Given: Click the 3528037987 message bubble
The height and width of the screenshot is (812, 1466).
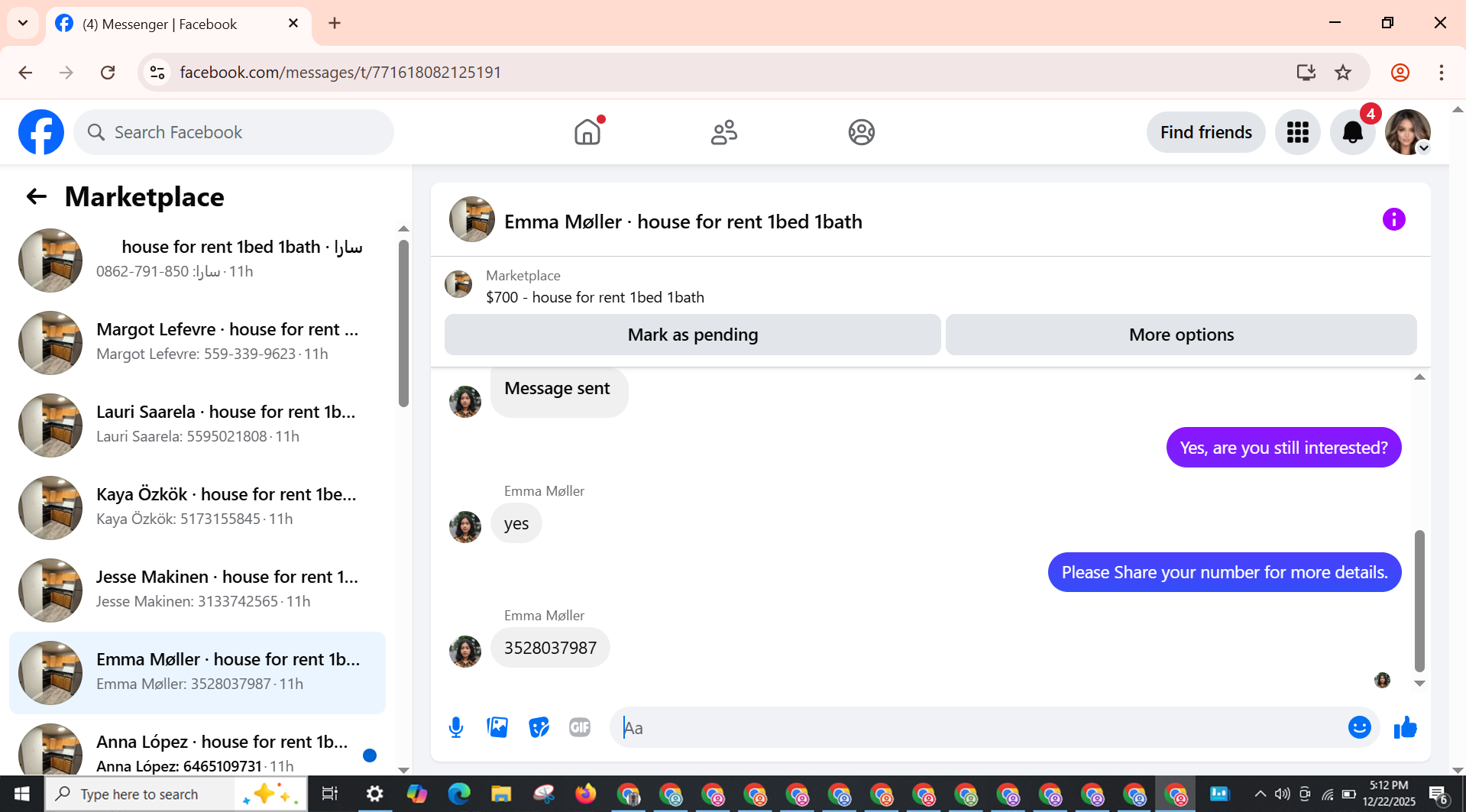Looking at the screenshot, I should [x=550, y=648].
